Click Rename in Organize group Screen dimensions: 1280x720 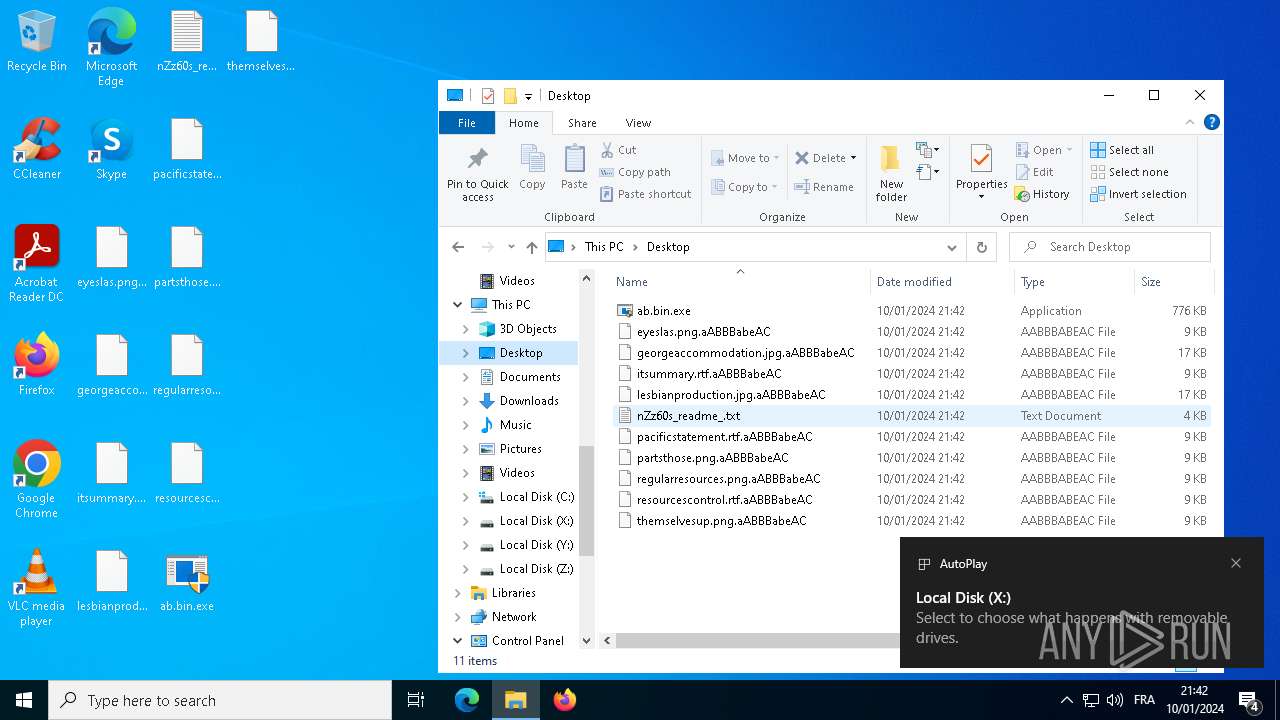click(824, 187)
